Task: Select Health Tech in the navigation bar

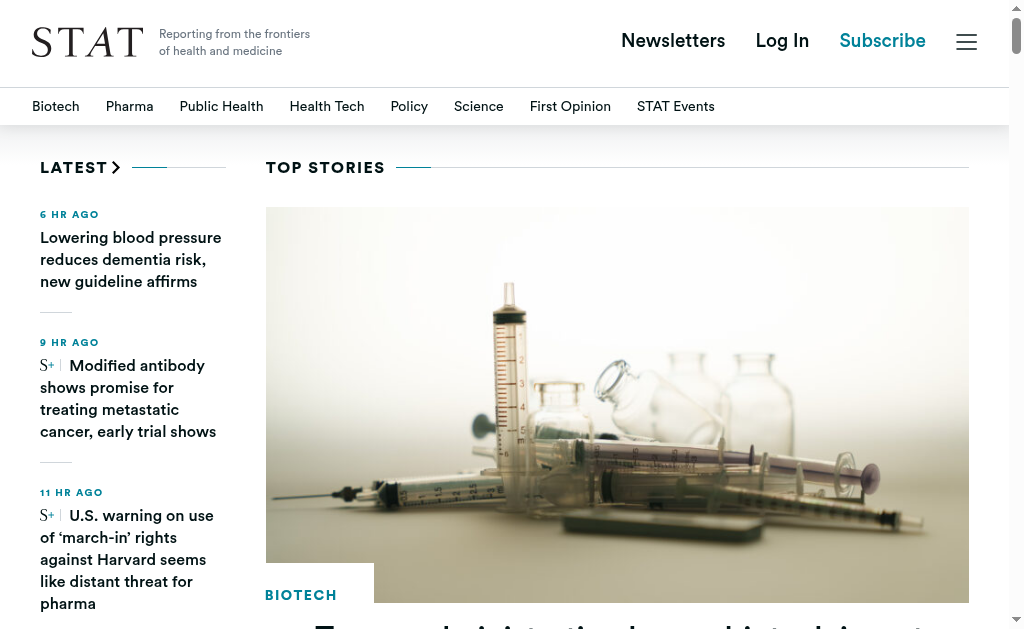Action: (x=327, y=106)
